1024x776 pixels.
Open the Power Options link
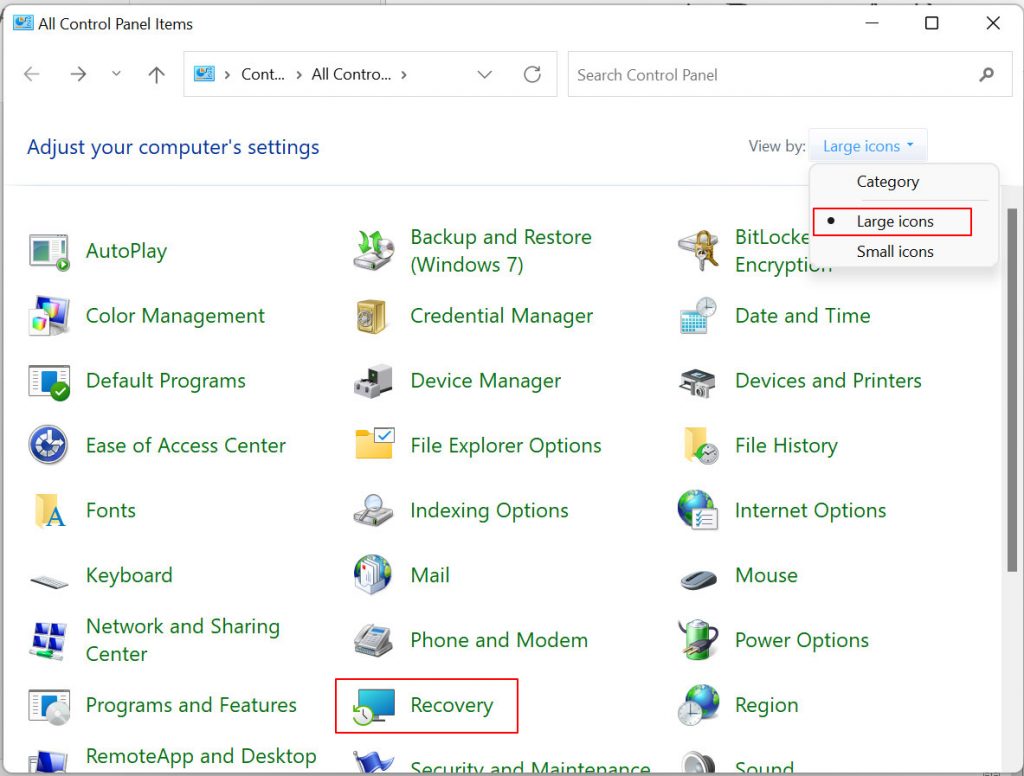click(802, 640)
